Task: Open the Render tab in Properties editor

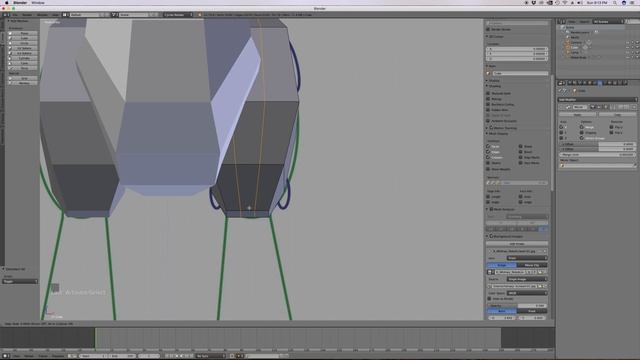Action: click(569, 83)
